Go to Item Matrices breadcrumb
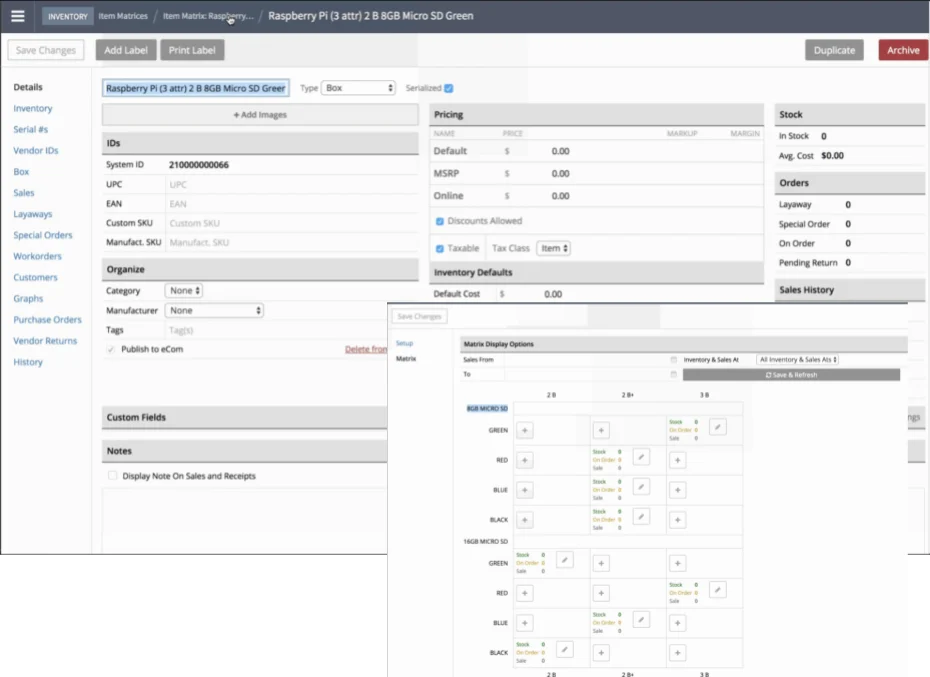Screen dimensions: 930x677 coord(123,16)
